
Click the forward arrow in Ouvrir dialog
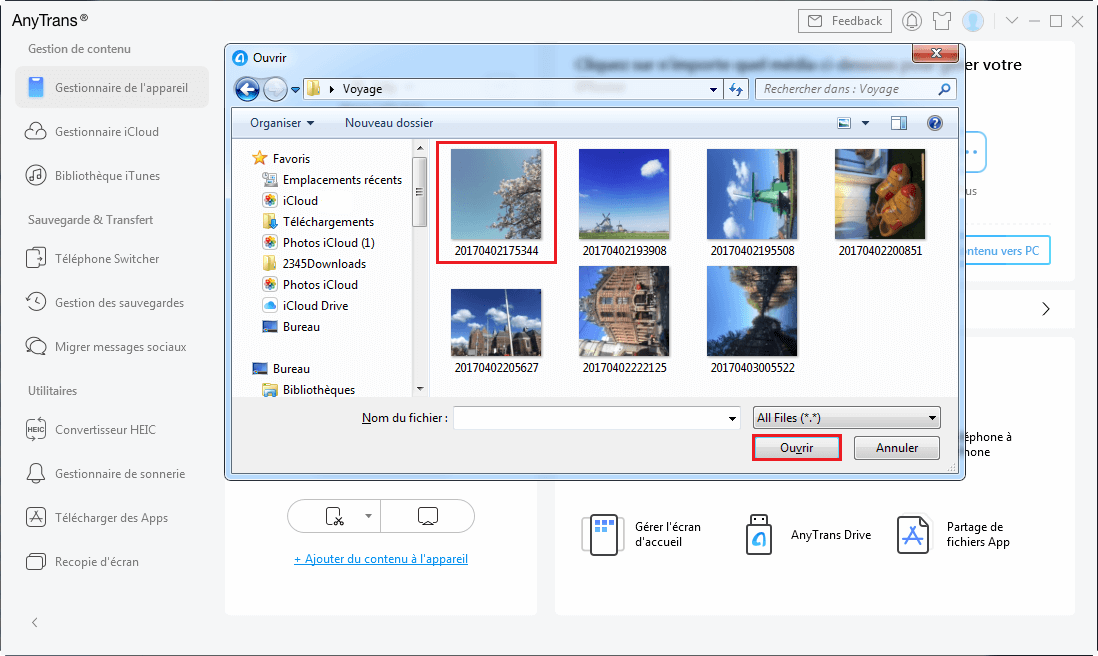[x=275, y=89]
